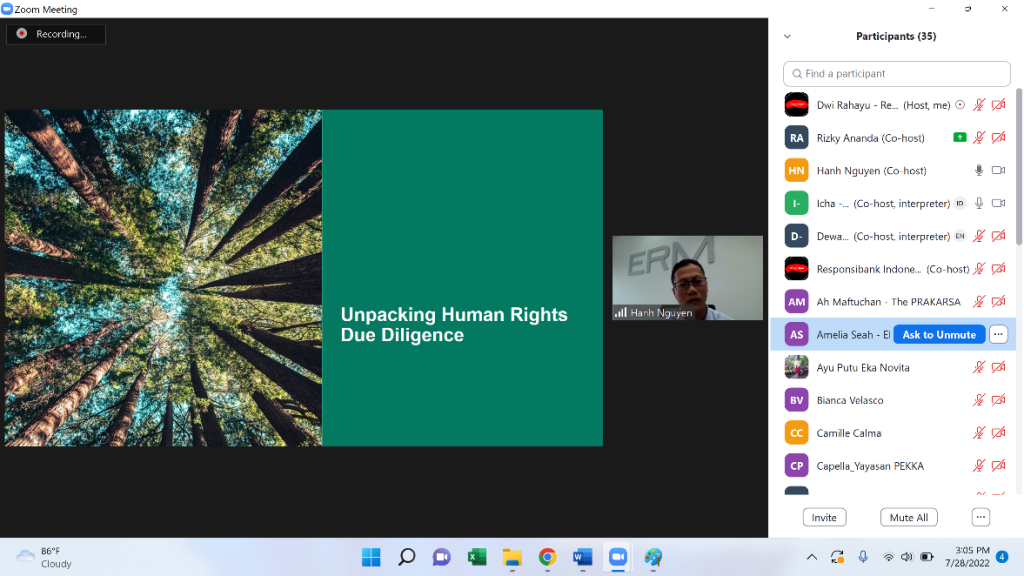Open File Explorer from the taskbar

(512, 557)
